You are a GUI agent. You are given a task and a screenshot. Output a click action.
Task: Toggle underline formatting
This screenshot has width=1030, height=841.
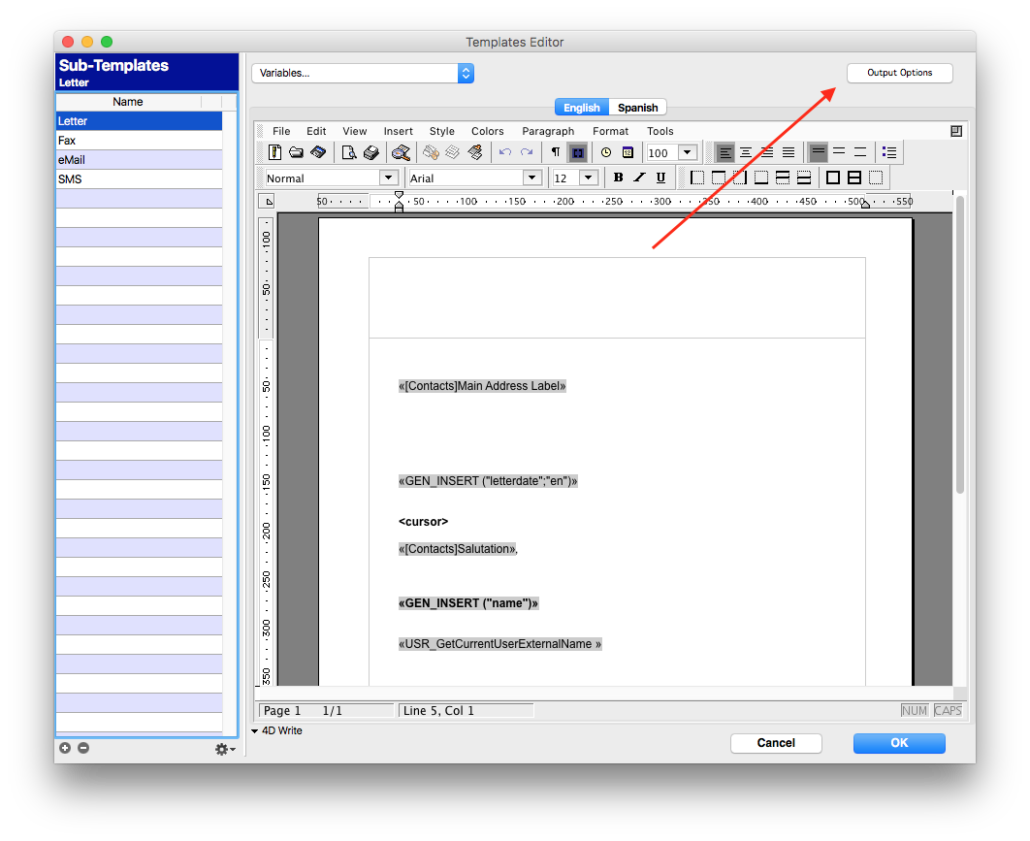660,178
